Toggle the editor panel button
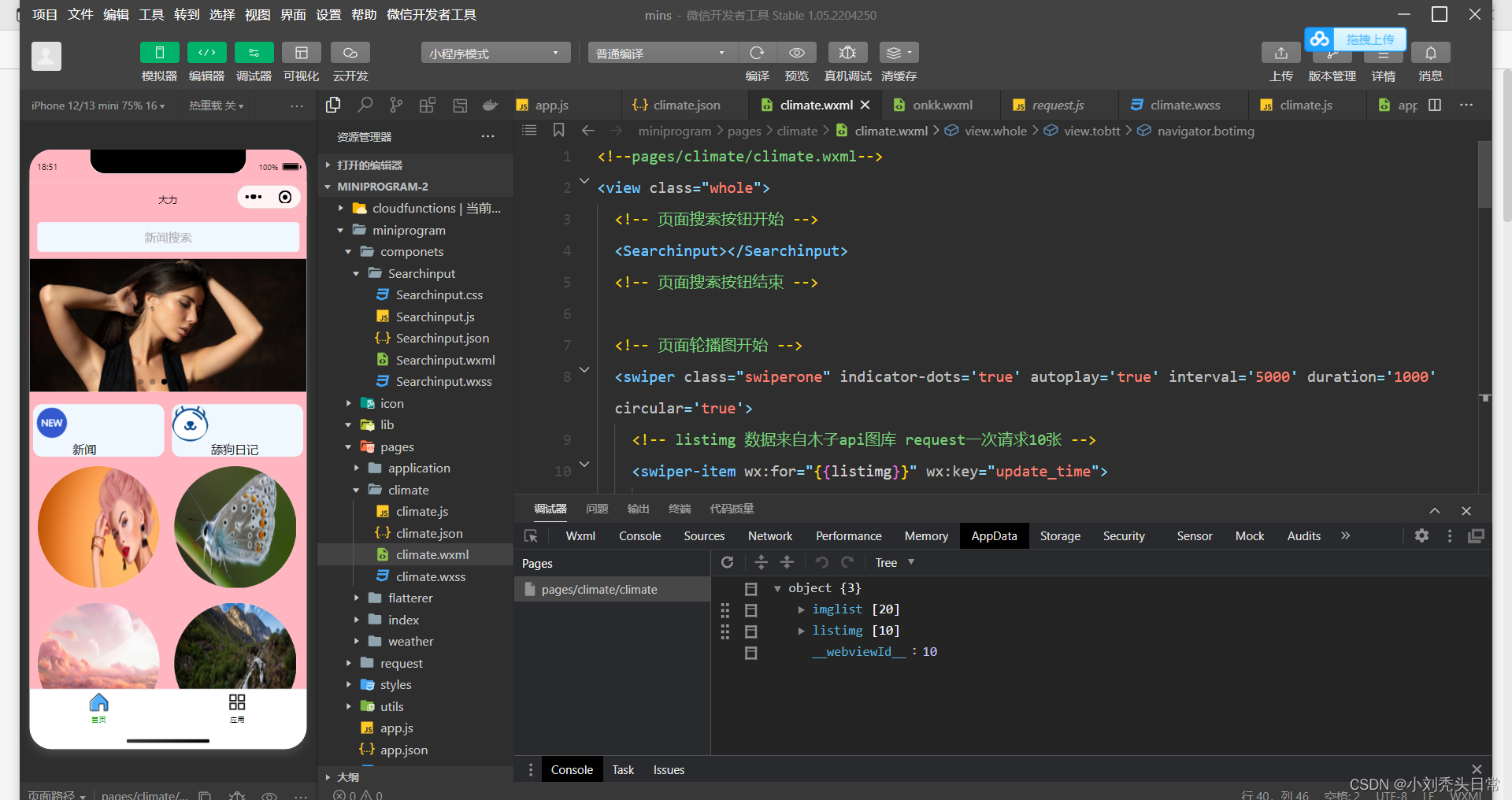This screenshot has height=800, width=1512. coord(206,53)
